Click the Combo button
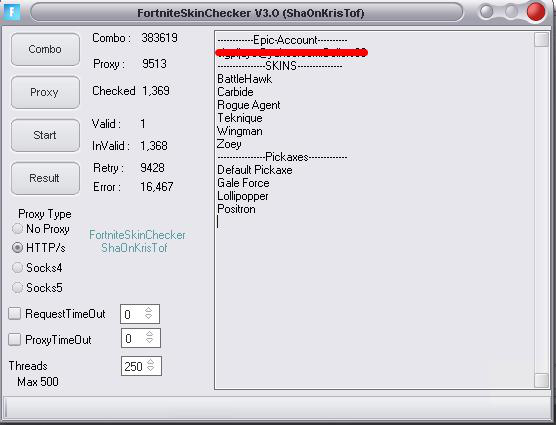Viewport: 556px width, 425px height. [45, 49]
